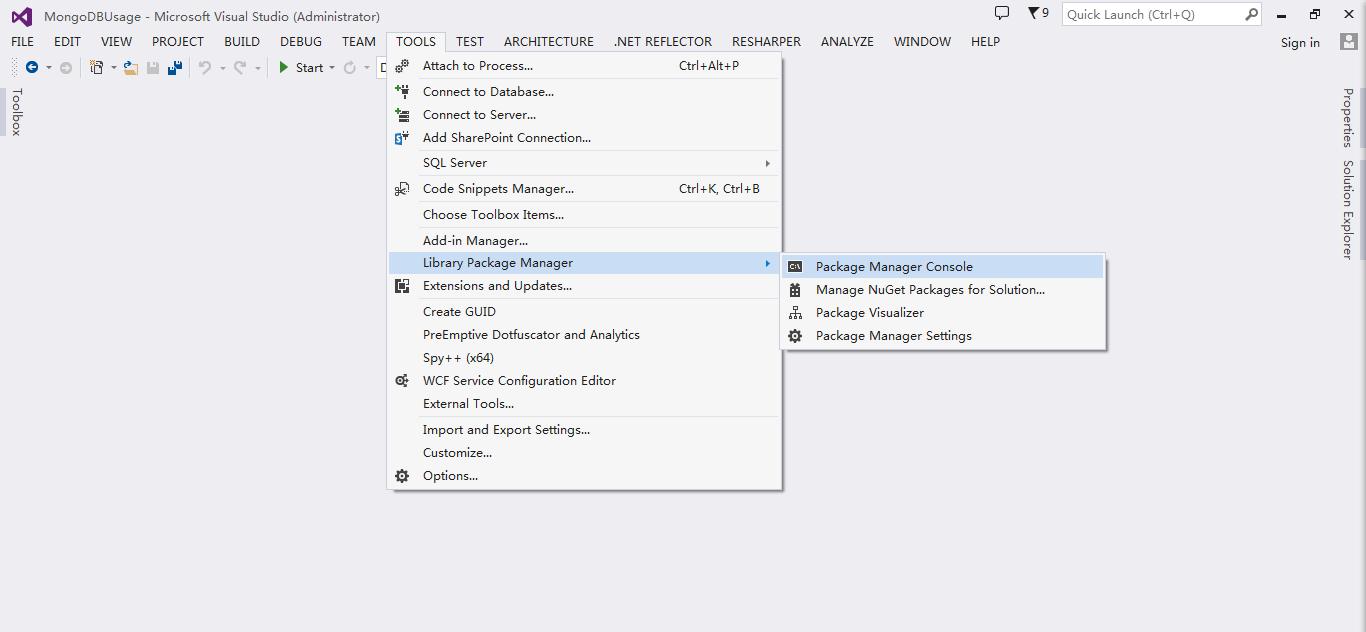The image size is (1366, 632).
Task: Click the Manage NuGet Packages icon
Action: click(795, 290)
